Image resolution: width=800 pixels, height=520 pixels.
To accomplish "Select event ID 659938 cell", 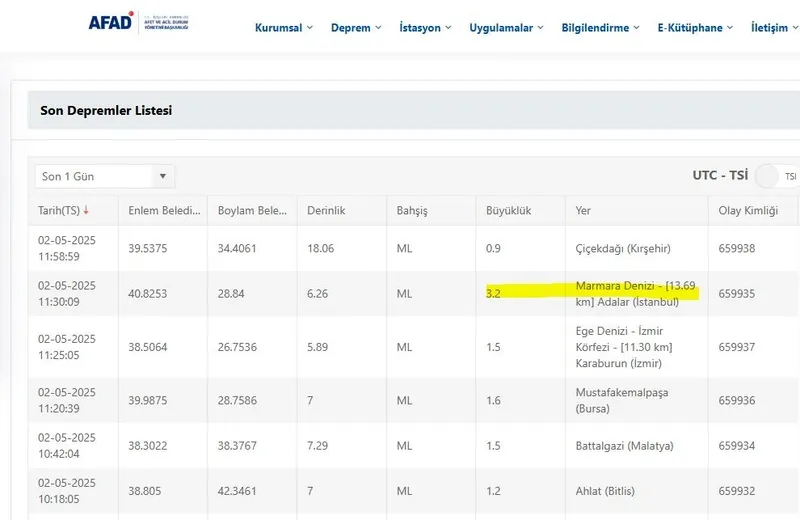I will click(x=737, y=248).
